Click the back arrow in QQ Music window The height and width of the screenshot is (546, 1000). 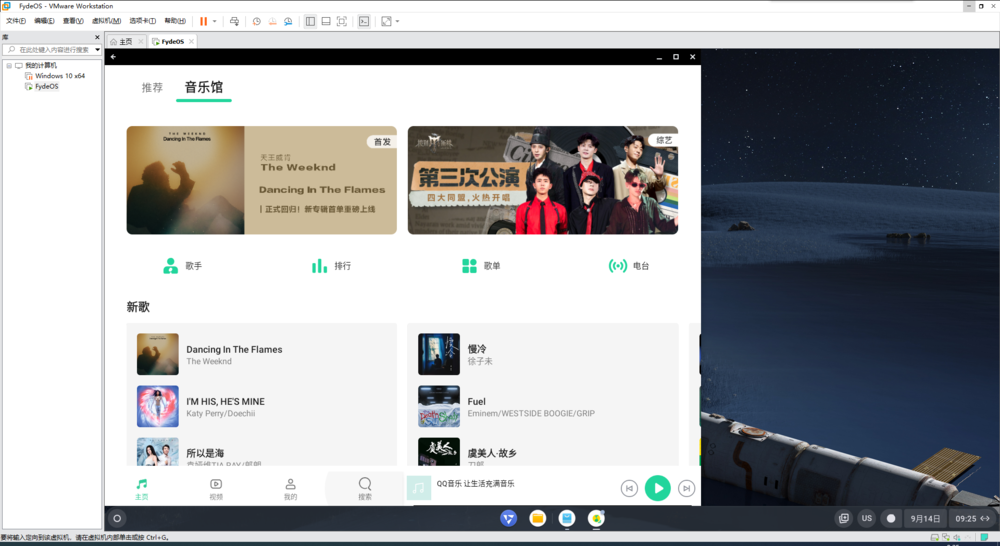pos(114,57)
